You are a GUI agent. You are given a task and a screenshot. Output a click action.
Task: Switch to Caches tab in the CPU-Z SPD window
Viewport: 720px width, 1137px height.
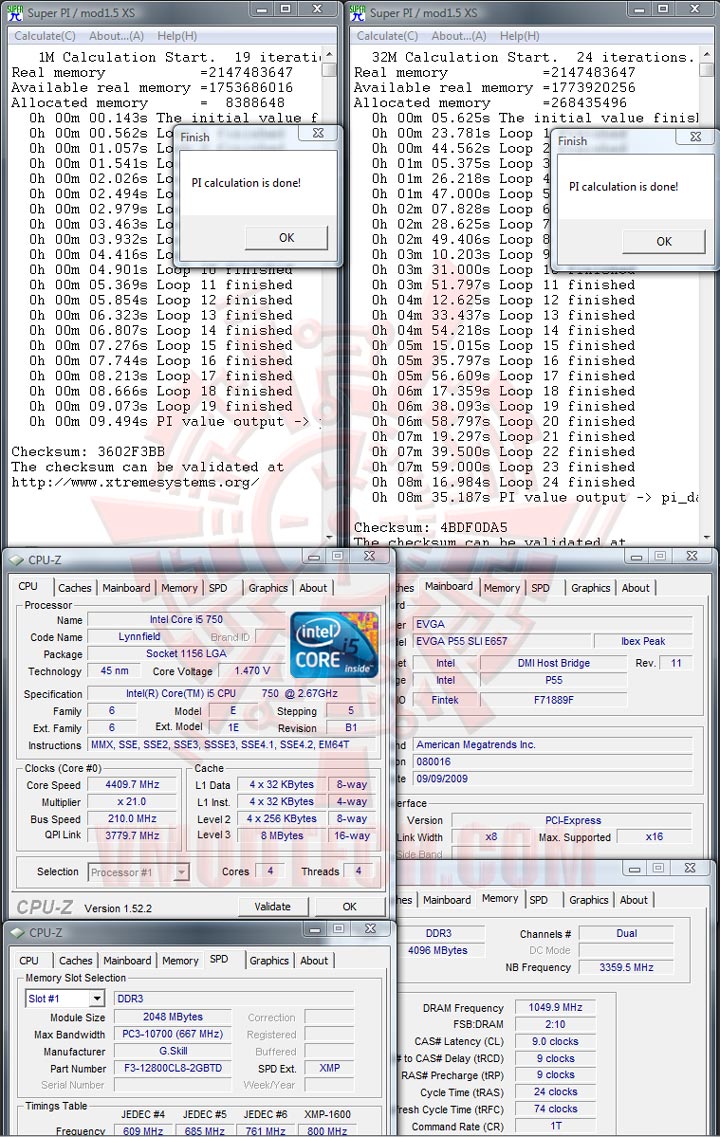tap(75, 961)
